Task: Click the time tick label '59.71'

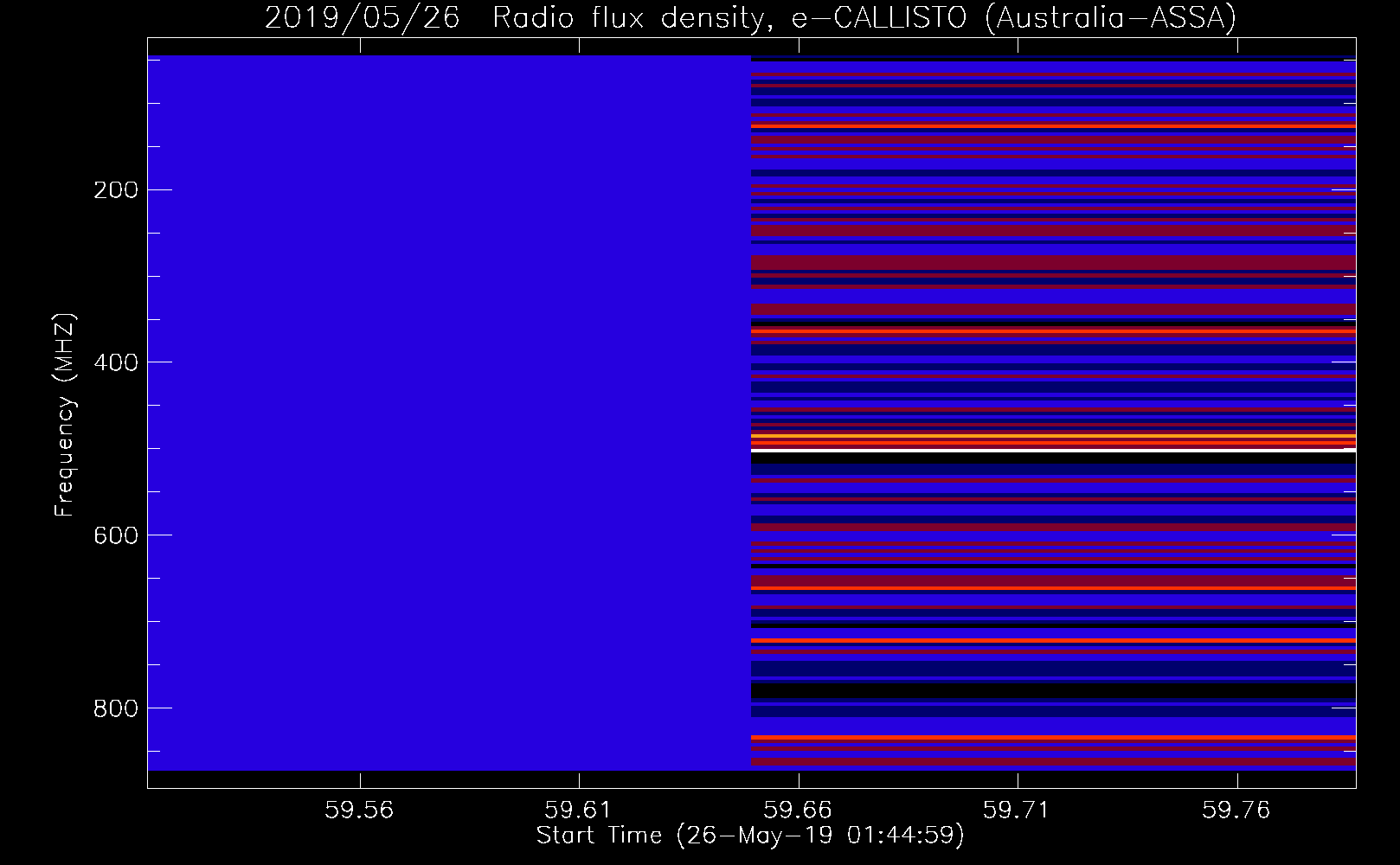Action: (1018, 810)
